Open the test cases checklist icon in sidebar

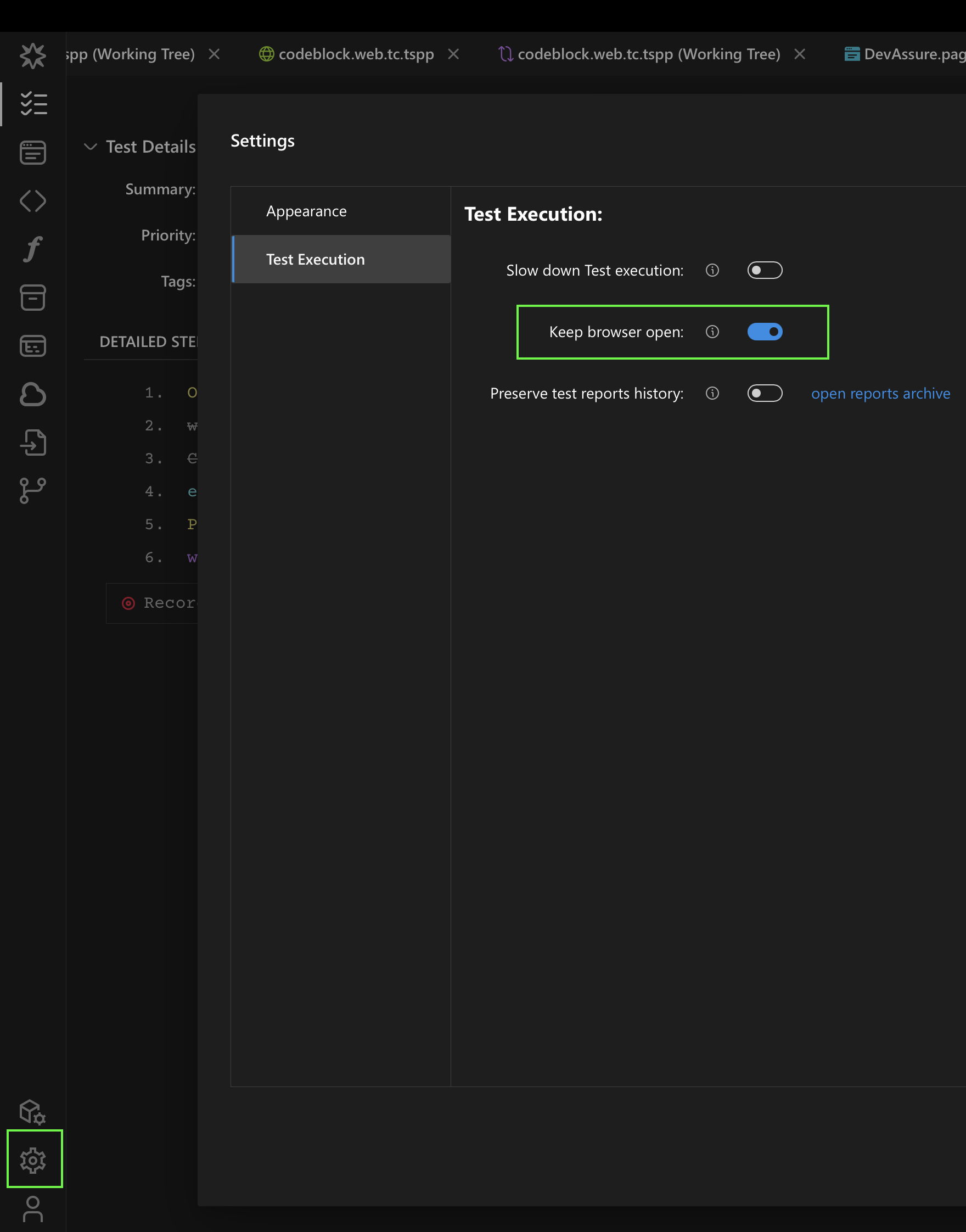click(33, 104)
